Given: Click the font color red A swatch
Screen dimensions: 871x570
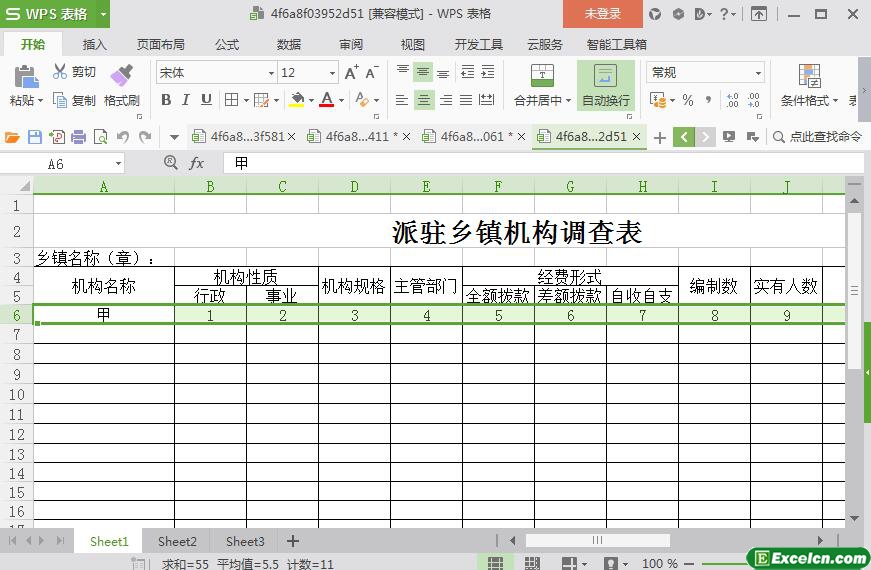Looking at the screenshot, I should (326, 100).
